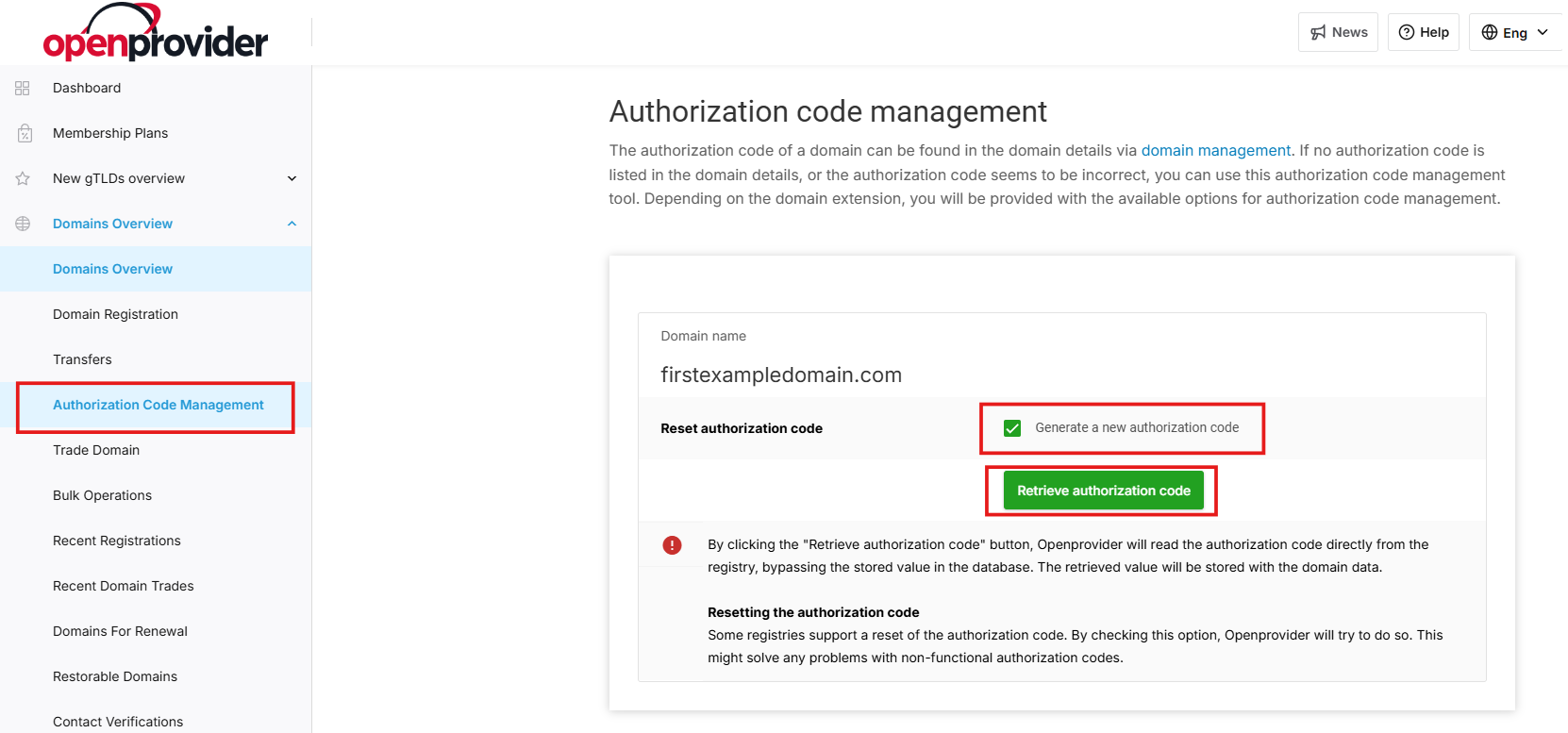The height and width of the screenshot is (733, 1568).
Task: Go to Bulk Operations
Action: click(102, 495)
